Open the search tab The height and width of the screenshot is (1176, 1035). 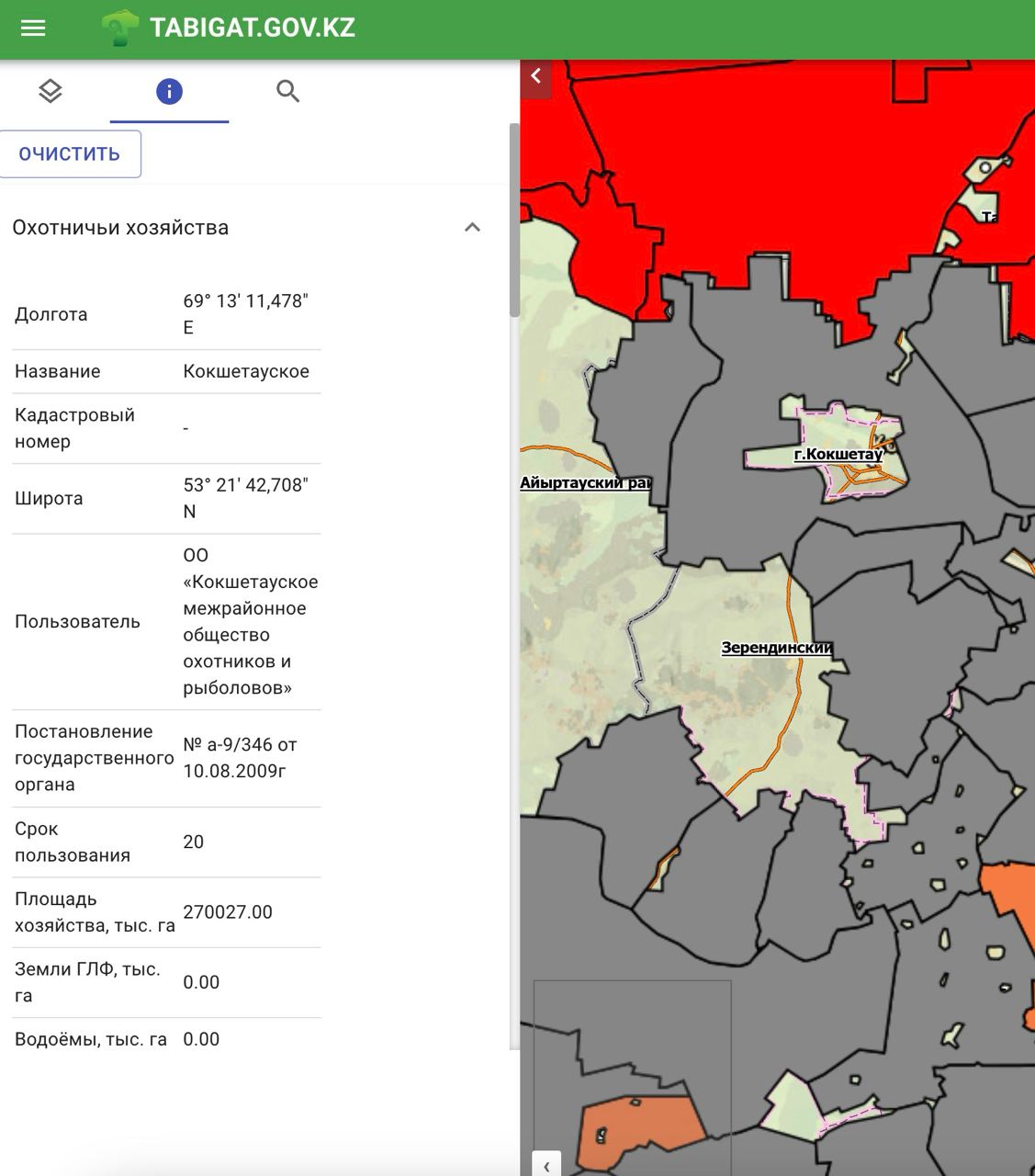[x=287, y=91]
